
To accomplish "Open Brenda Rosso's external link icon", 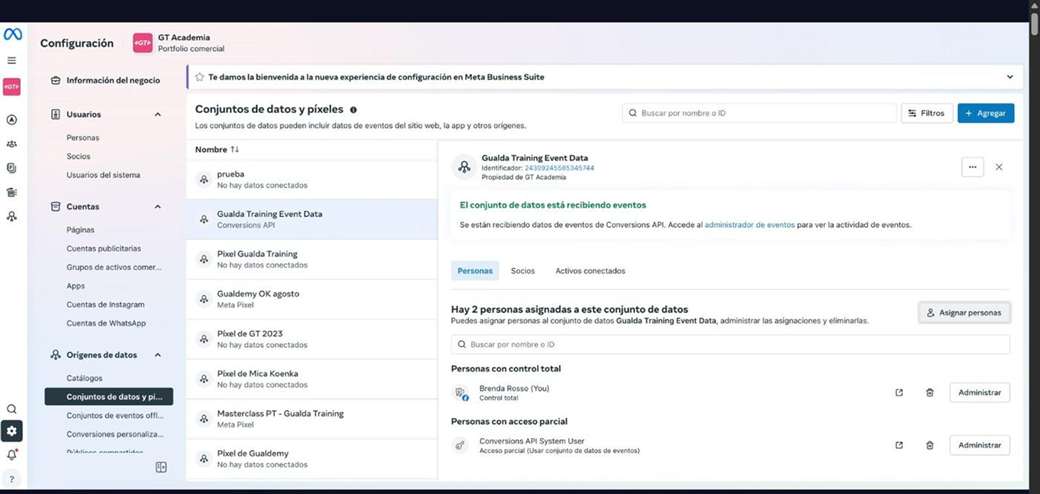I will coord(899,393).
